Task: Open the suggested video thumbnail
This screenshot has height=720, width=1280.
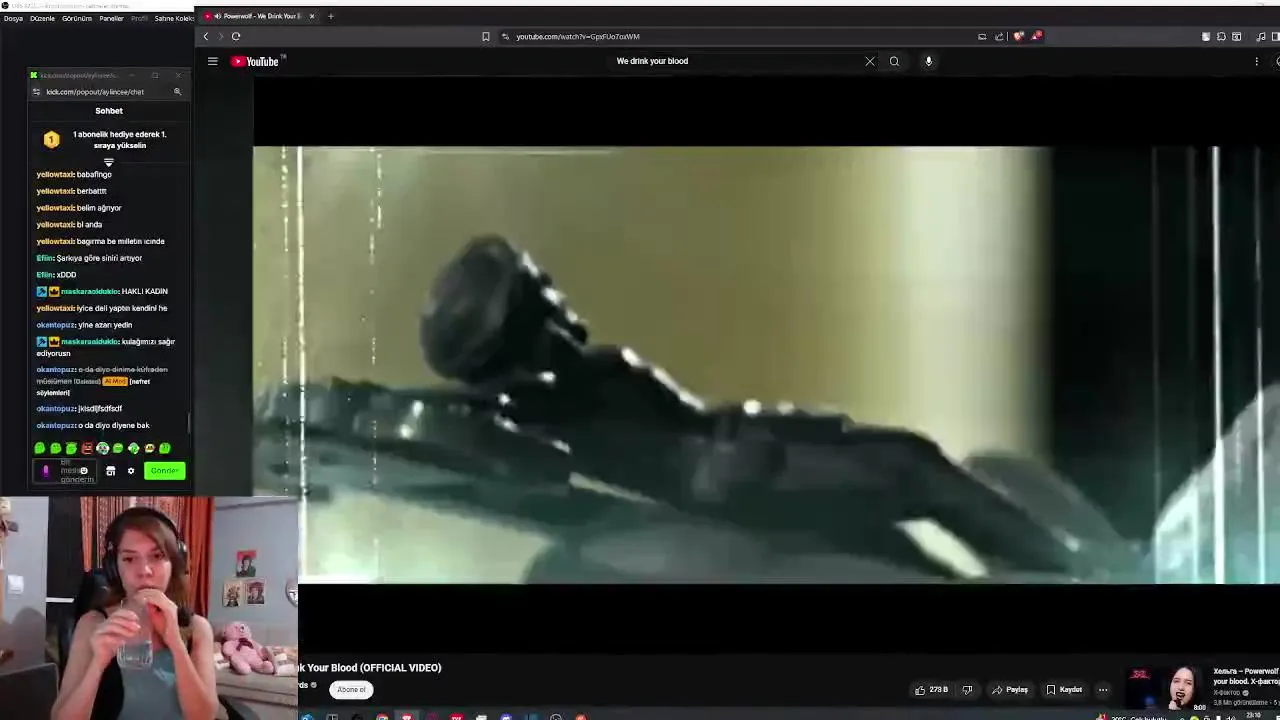Action: (x=1166, y=688)
